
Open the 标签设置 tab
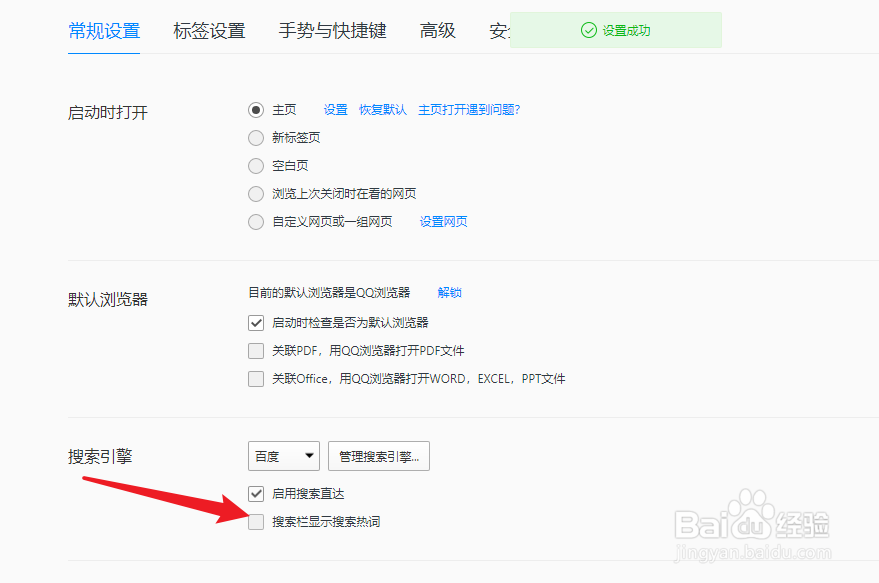click(x=209, y=31)
